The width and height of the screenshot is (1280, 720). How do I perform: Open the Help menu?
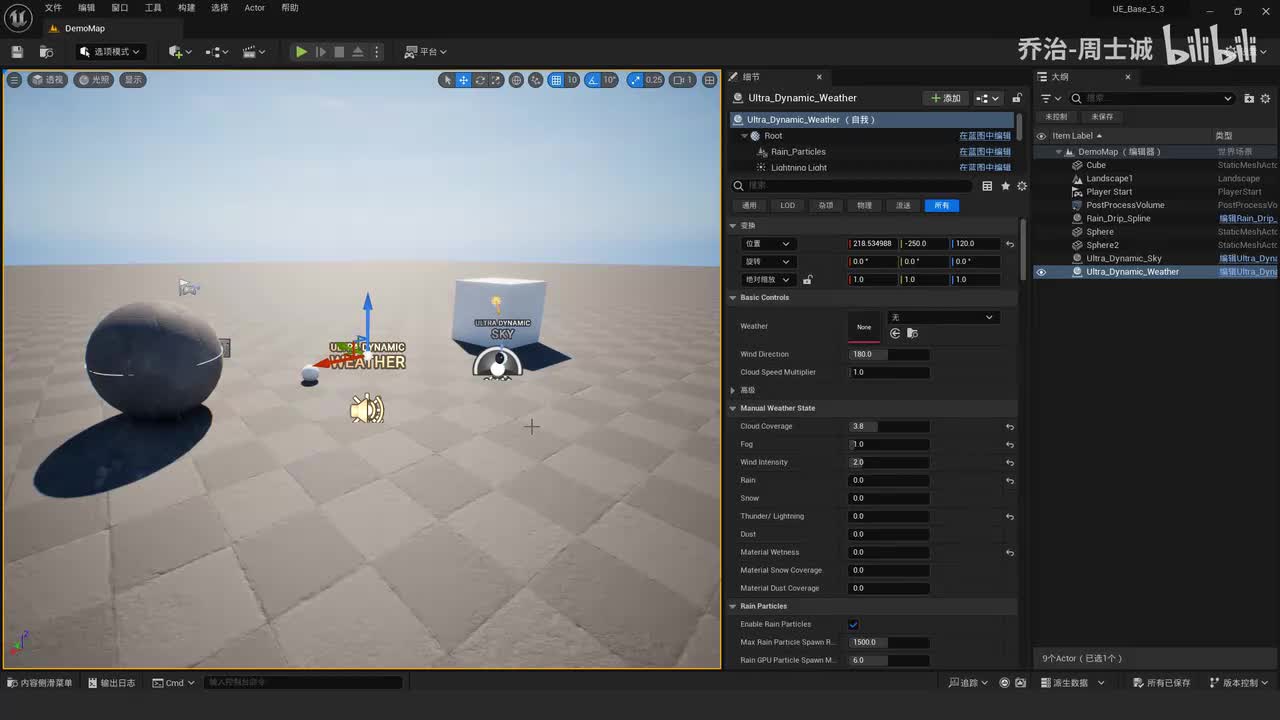(290, 8)
